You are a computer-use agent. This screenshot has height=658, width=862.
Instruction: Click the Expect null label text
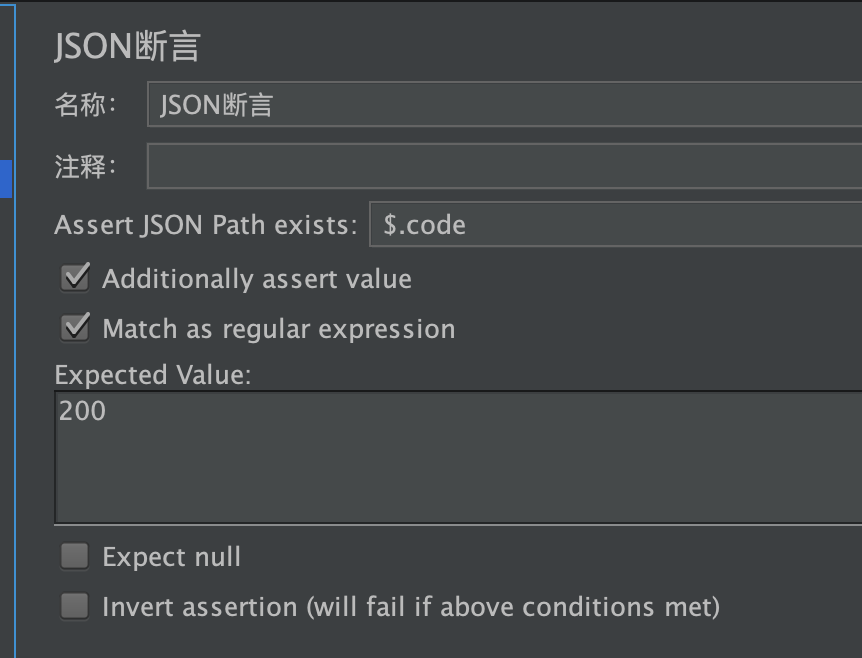click(x=172, y=557)
